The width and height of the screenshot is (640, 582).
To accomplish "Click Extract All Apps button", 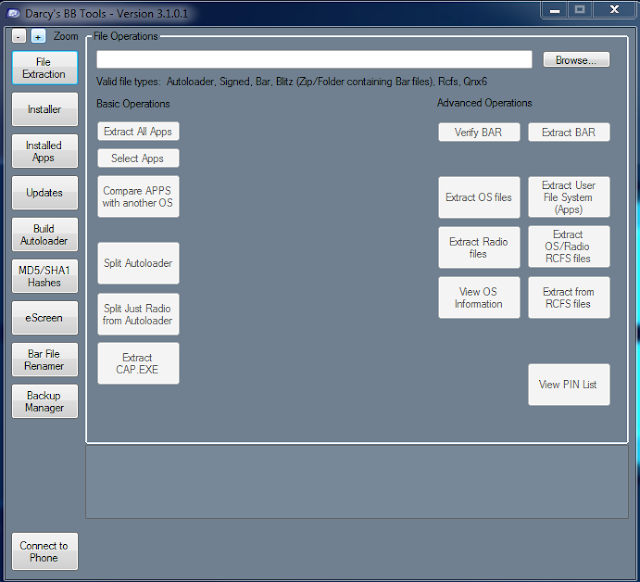I will click(x=138, y=131).
